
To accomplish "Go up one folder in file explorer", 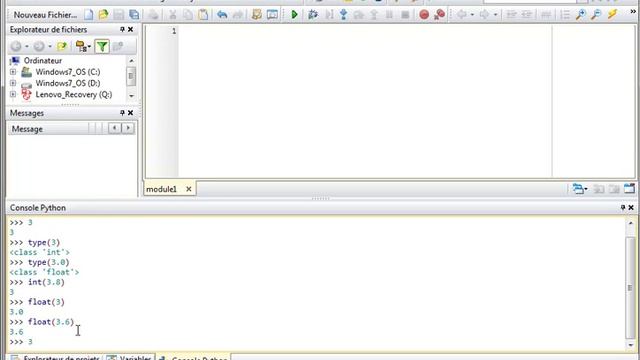I will coord(62,47).
